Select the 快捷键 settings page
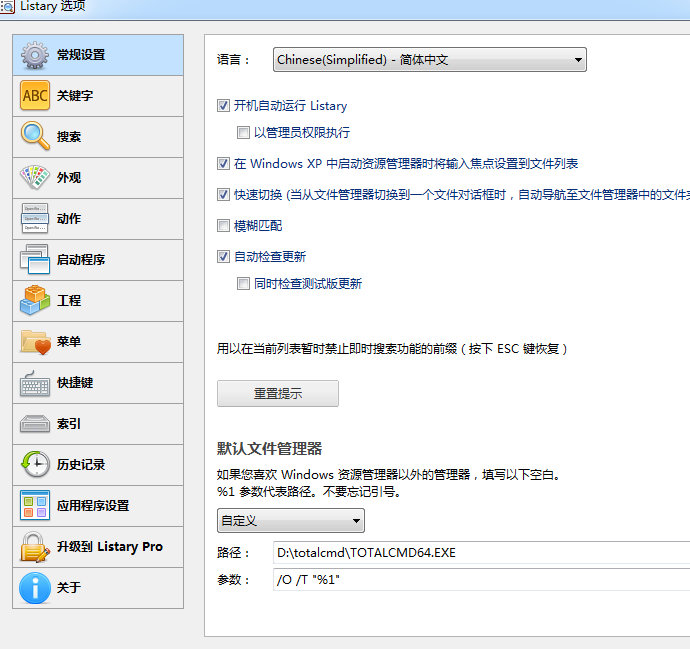This screenshot has width=690, height=649. [x=98, y=383]
